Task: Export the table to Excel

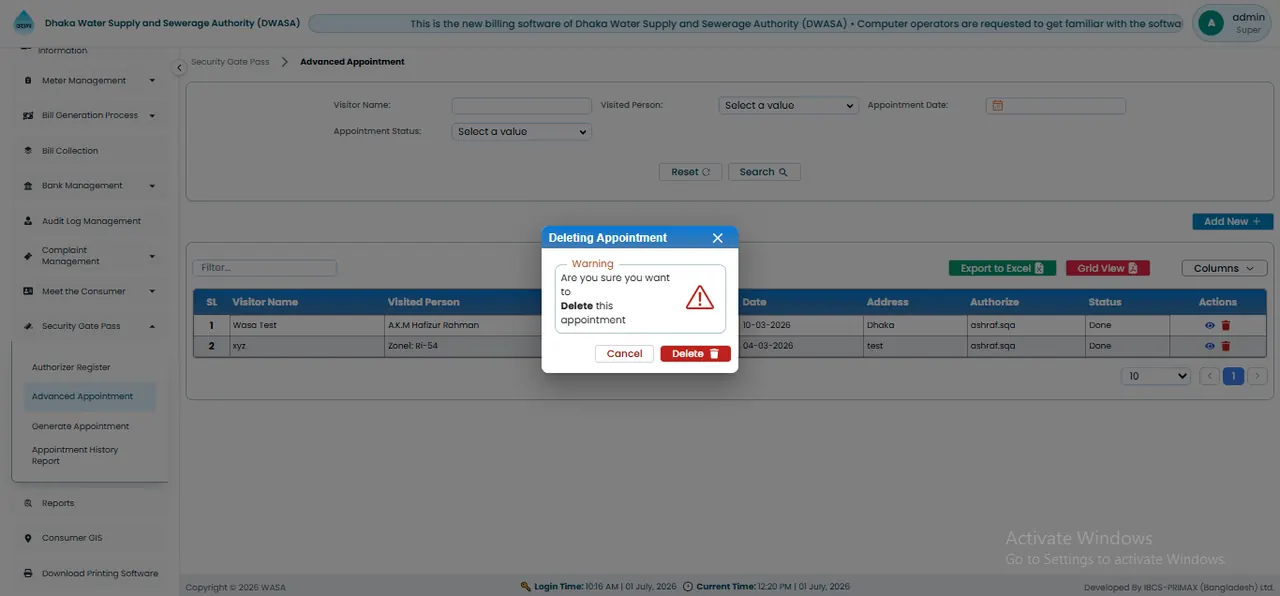Action: tap(1002, 268)
